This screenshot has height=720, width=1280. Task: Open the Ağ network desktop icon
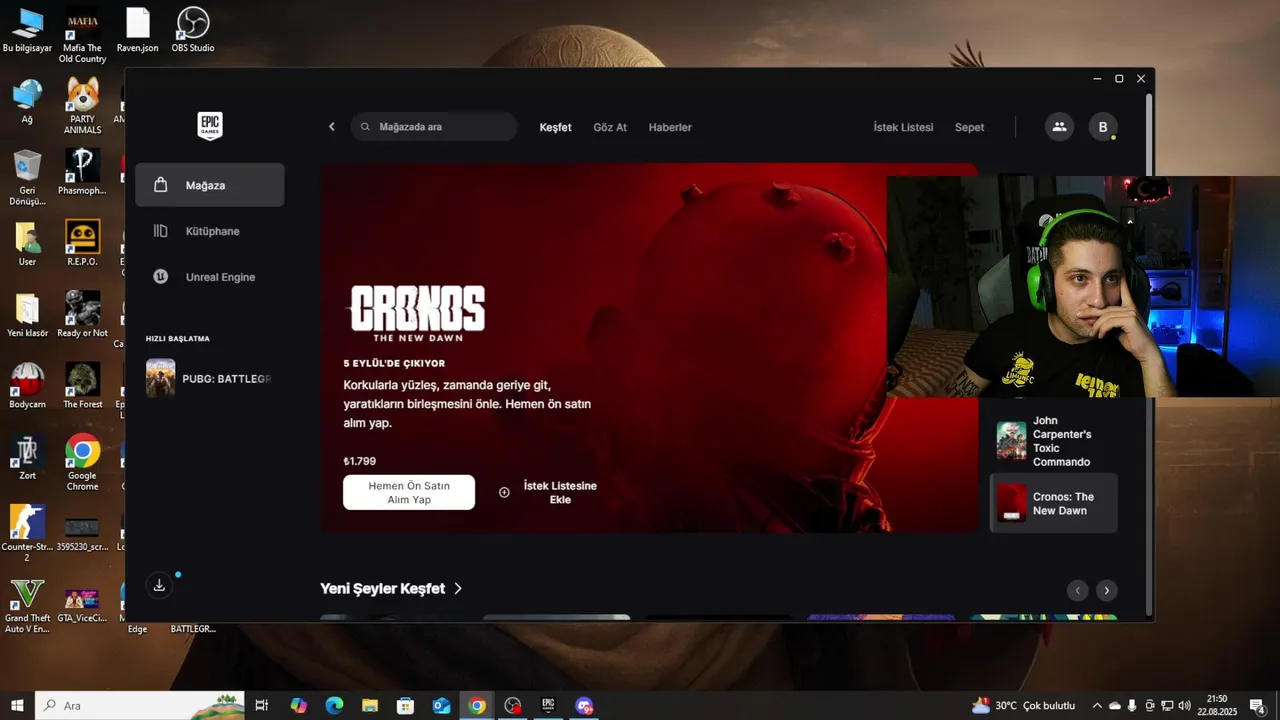tap(27, 101)
